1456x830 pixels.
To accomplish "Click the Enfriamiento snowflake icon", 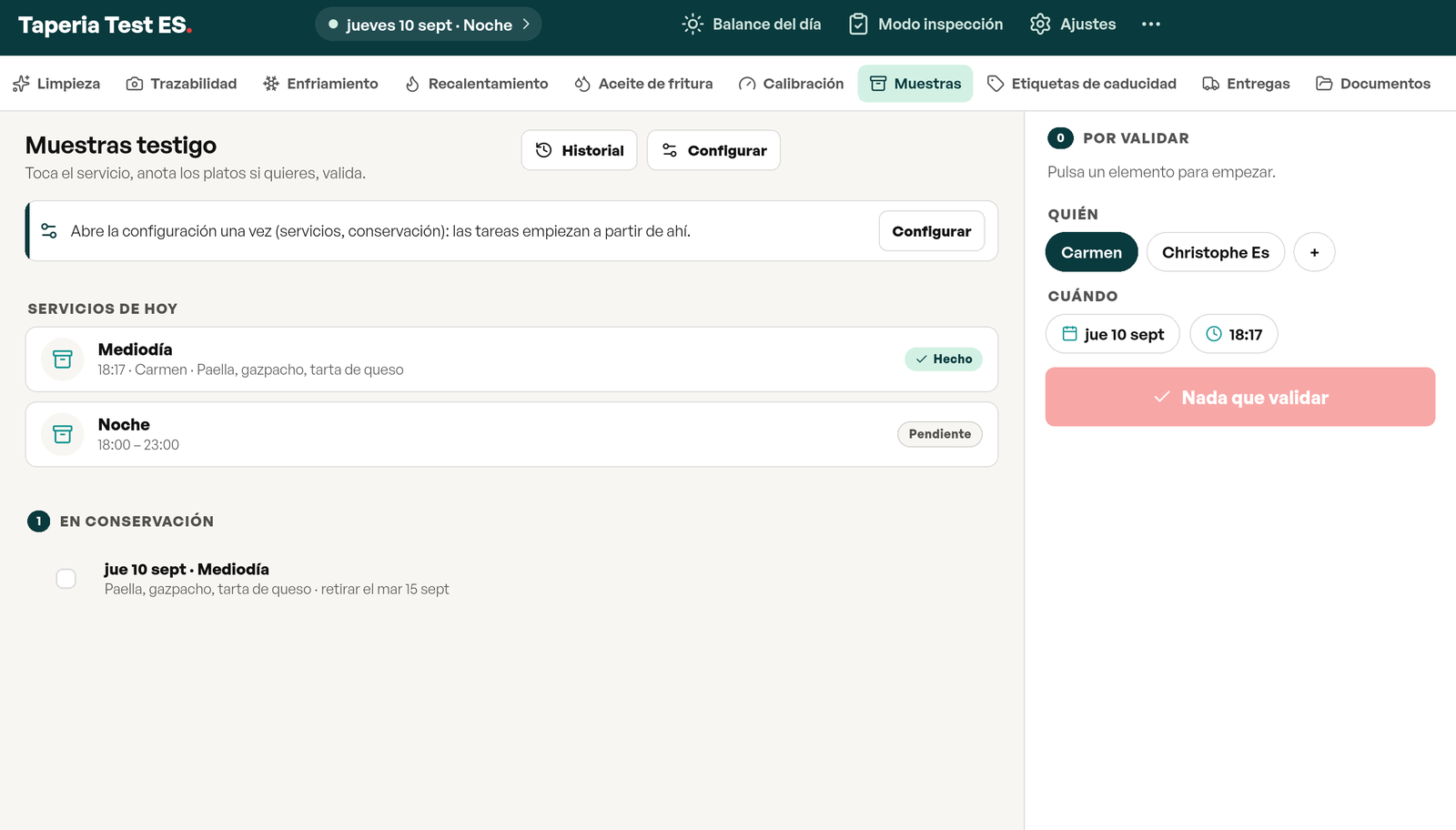I will pos(271,84).
